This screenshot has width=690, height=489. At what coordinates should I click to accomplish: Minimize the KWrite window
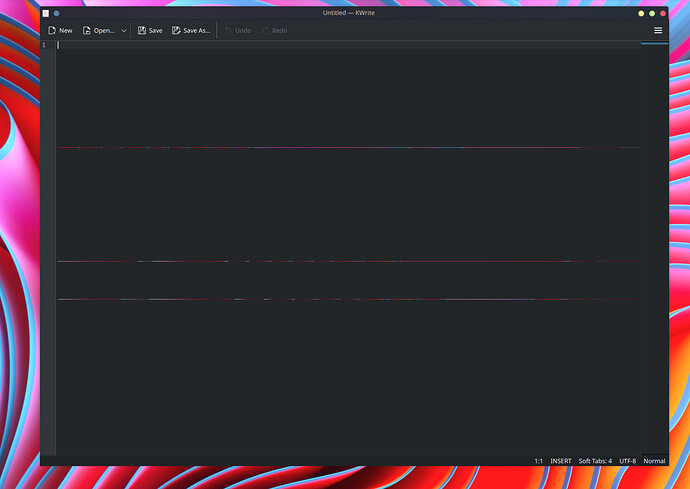pyautogui.click(x=641, y=13)
